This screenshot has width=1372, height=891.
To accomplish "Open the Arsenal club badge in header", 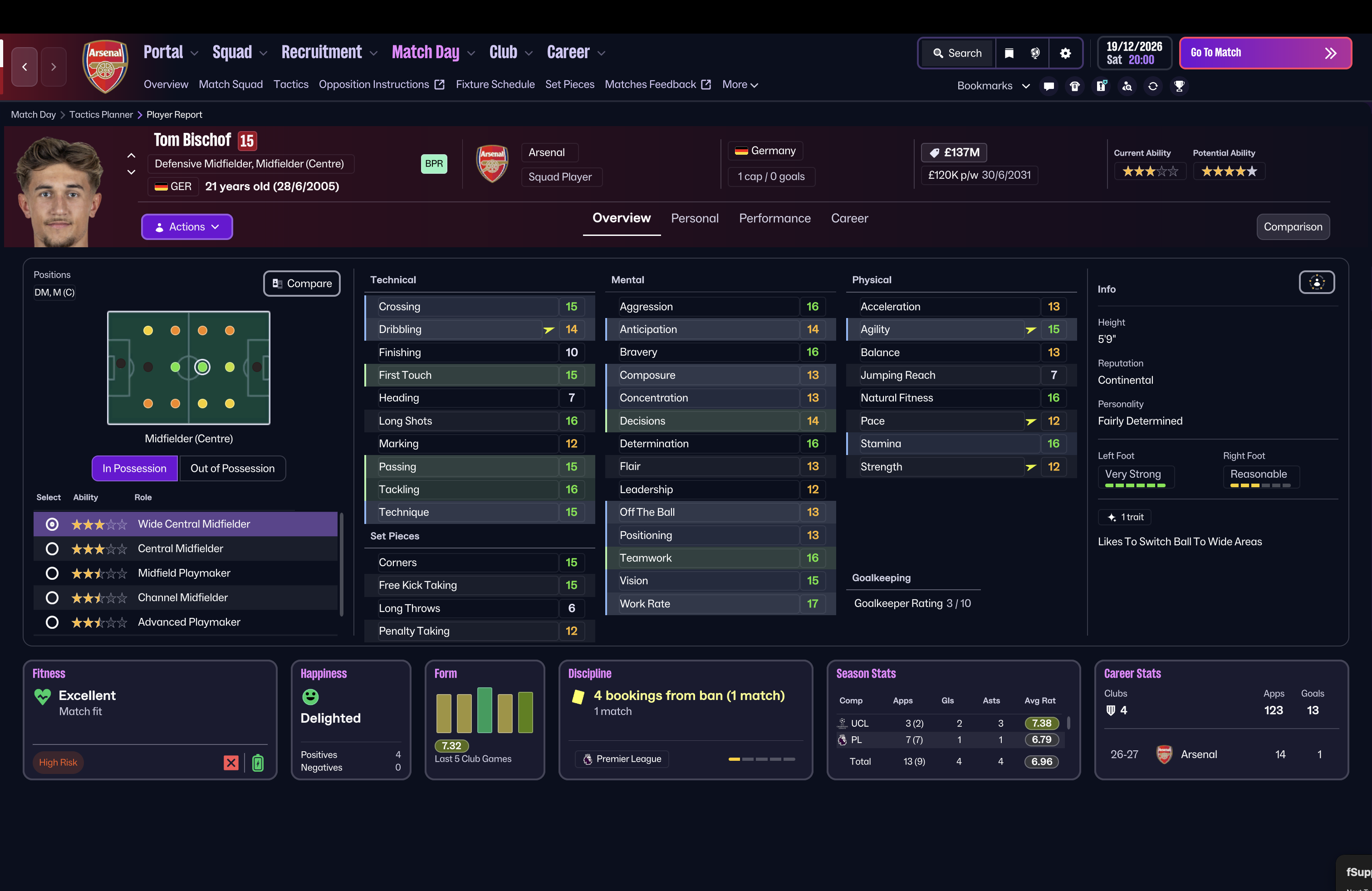I will (x=105, y=66).
